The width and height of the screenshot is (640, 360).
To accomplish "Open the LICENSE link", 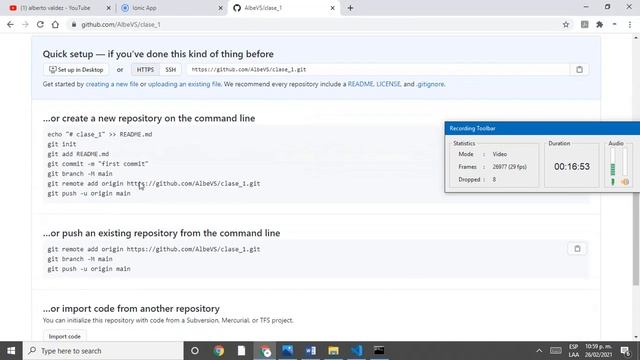I will pyautogui.click(x=388, y=84).
